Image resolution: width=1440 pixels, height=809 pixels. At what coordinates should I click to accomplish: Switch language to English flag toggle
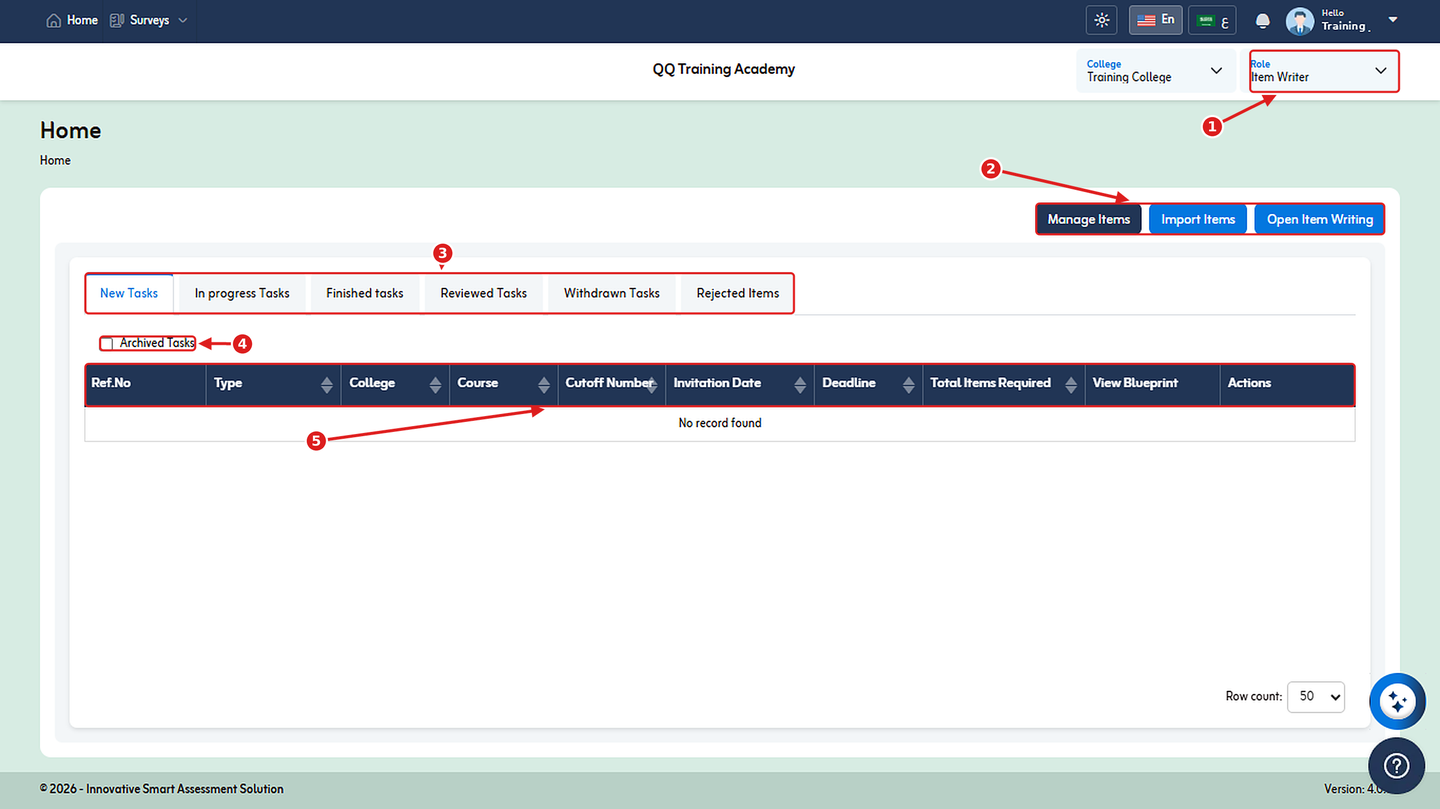click(1156, 20)
